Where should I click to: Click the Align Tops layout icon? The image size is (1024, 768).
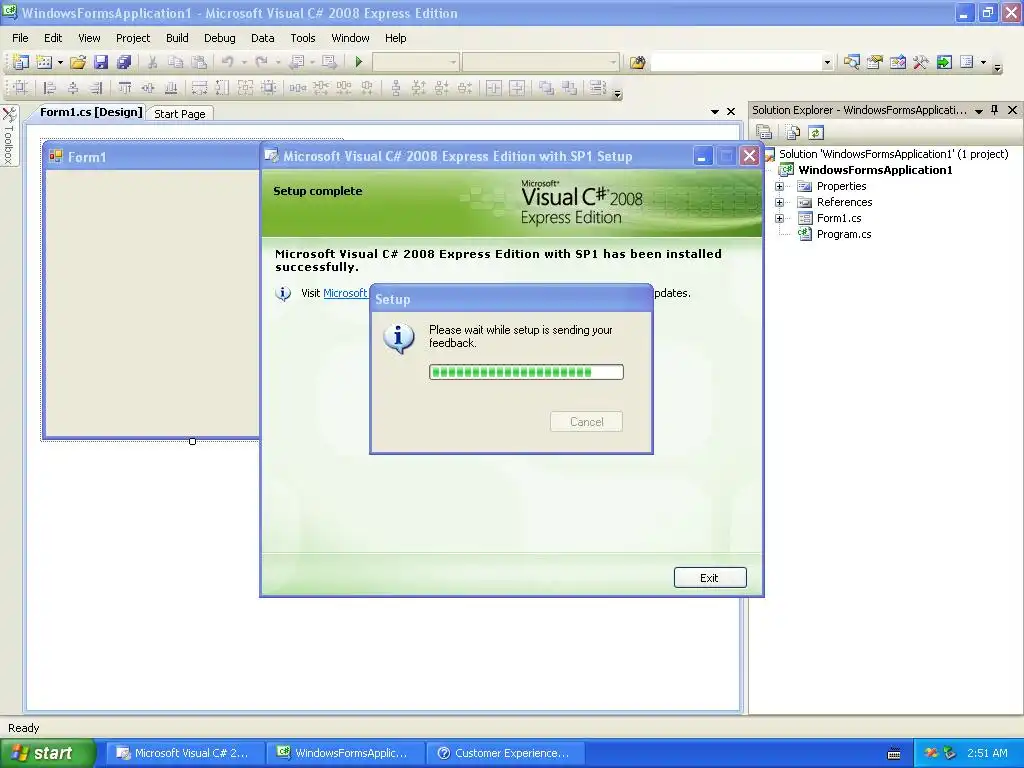[125, 88]
